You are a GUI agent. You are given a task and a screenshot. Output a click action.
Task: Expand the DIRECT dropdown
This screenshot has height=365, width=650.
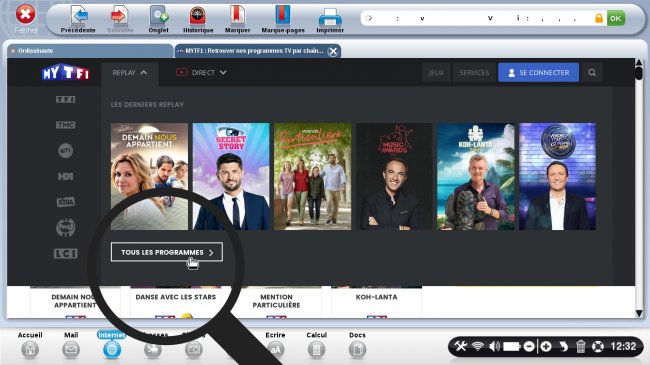coord(201,73)
